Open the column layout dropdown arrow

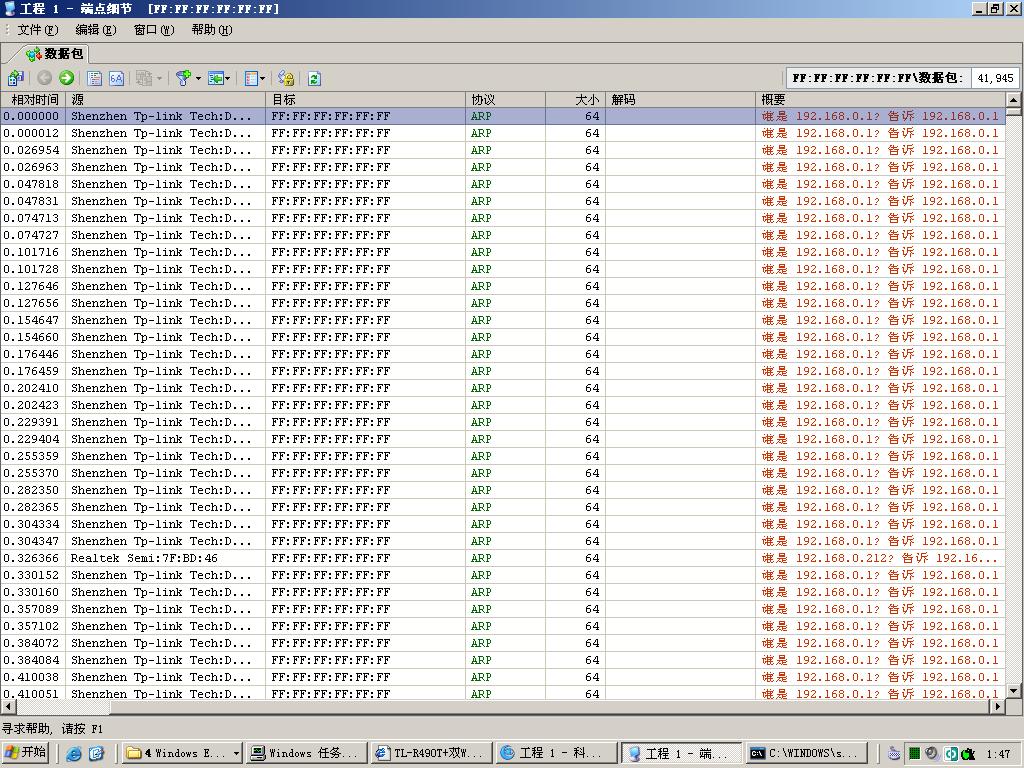(263, 78)
